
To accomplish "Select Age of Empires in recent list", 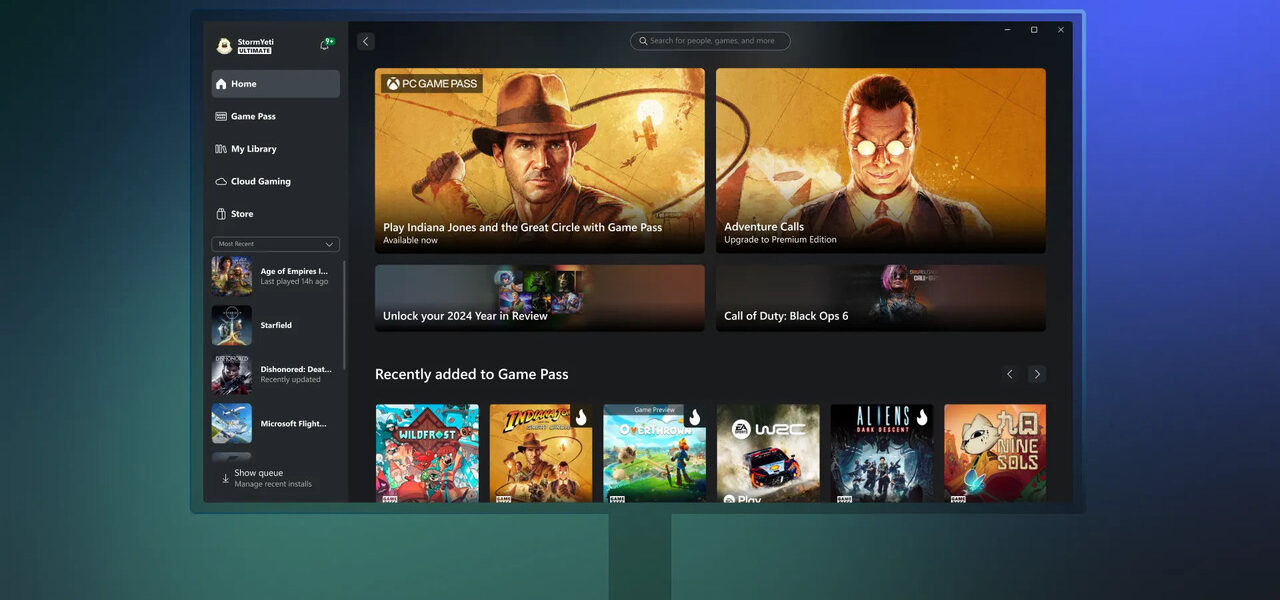I will (275, 276).
